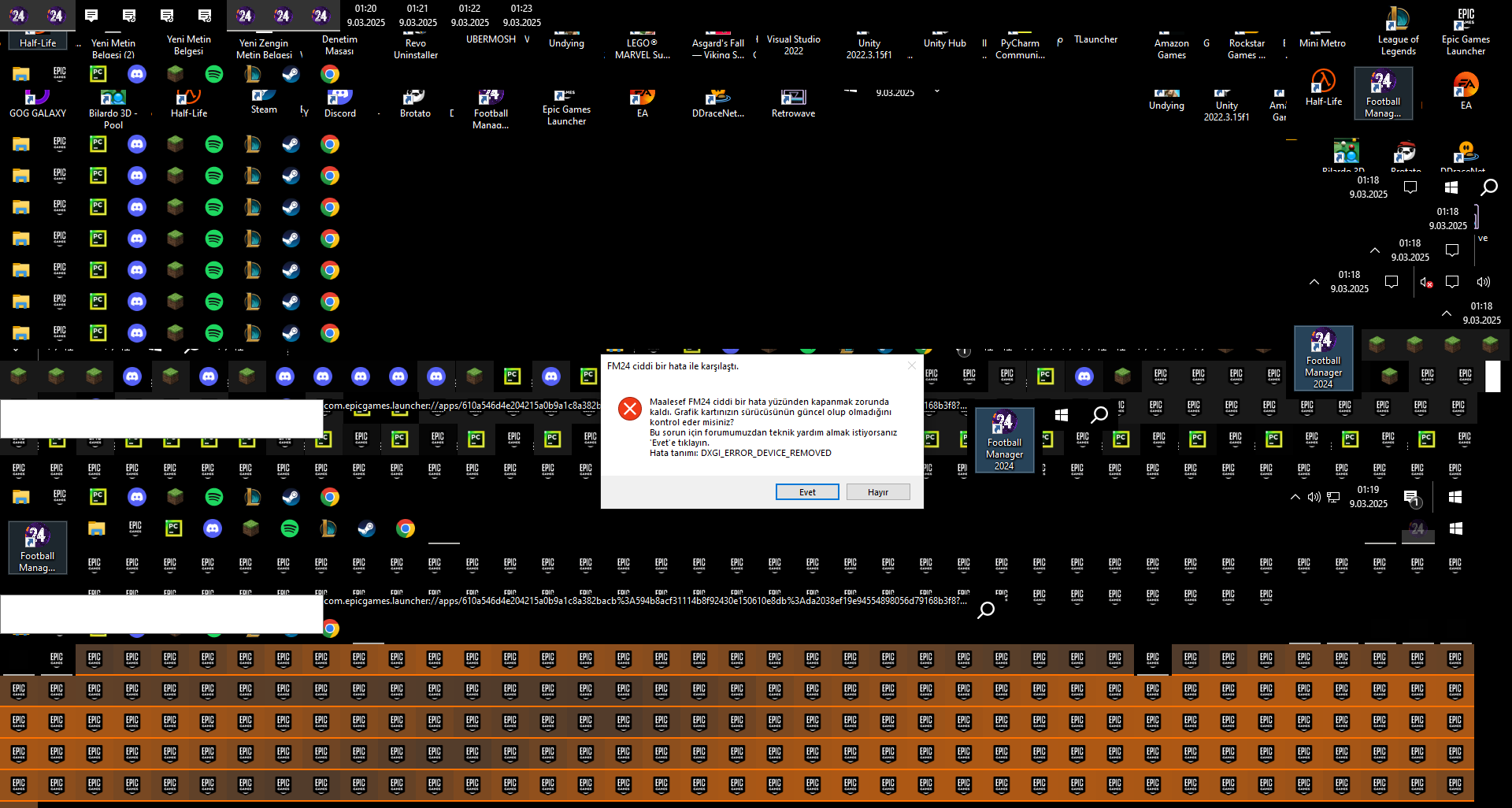
Task: Select "Yeni Metin Belgesi" file without the (2)
Action: [189, 44]
